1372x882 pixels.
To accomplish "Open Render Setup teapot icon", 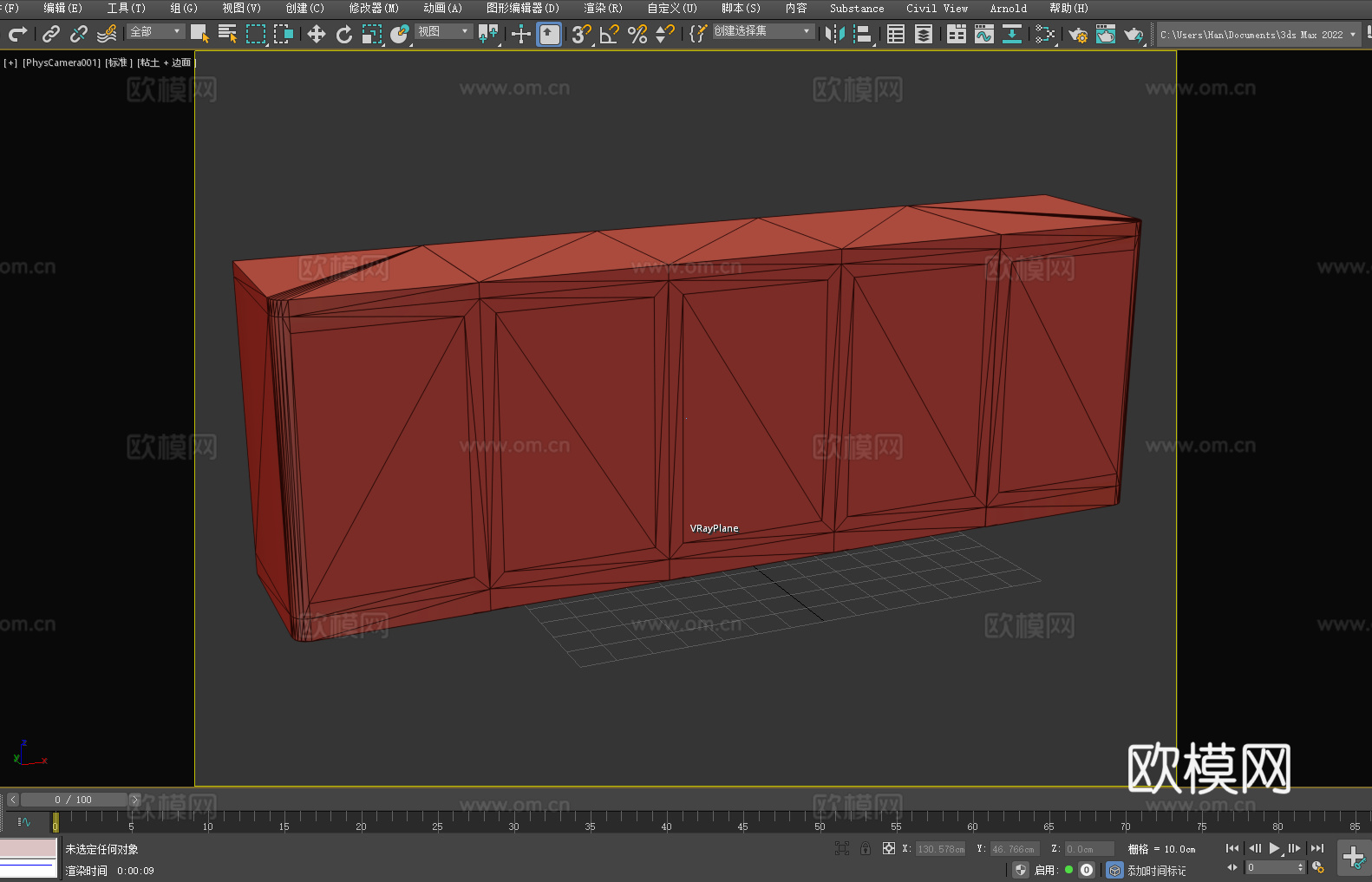I will (1078, 34).
